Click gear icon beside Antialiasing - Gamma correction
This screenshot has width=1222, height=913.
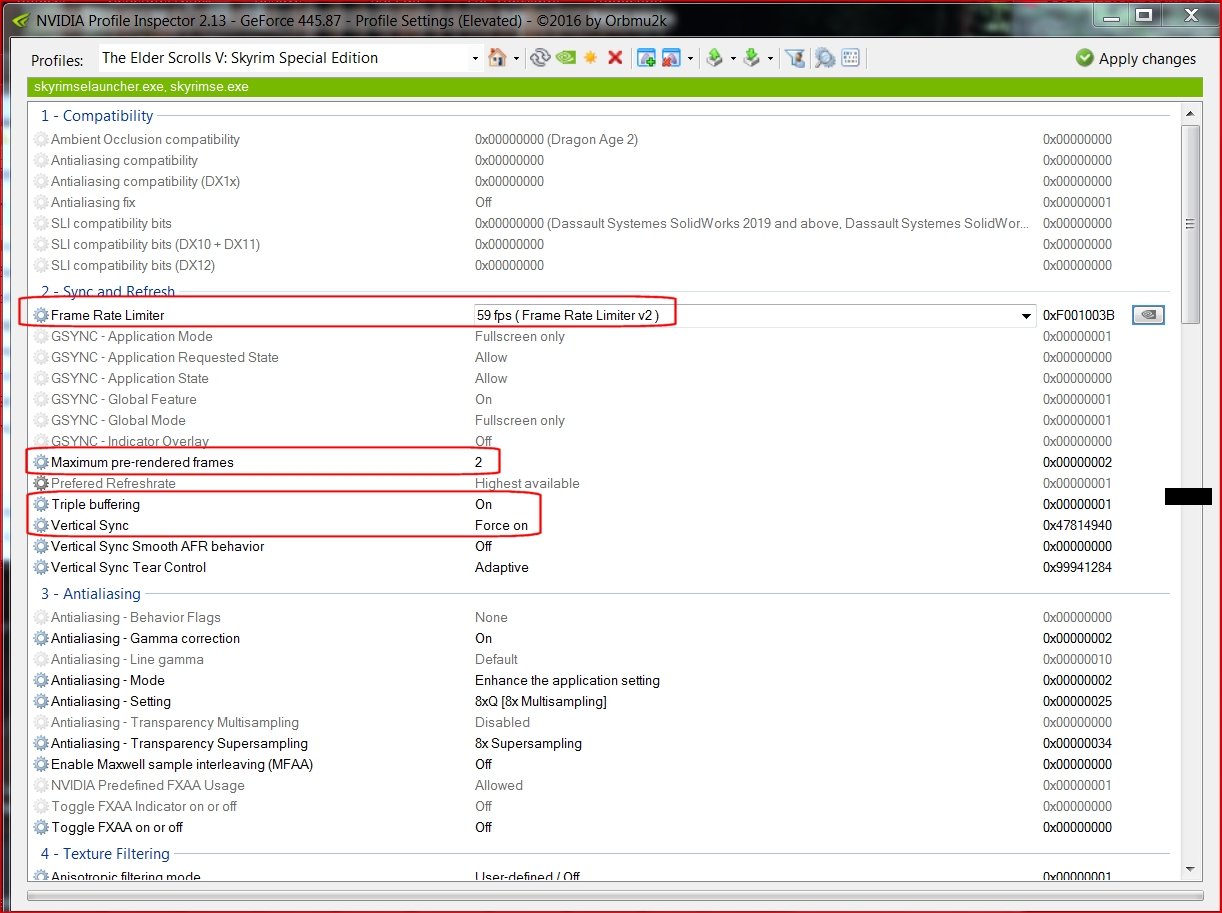click(41, 638)
